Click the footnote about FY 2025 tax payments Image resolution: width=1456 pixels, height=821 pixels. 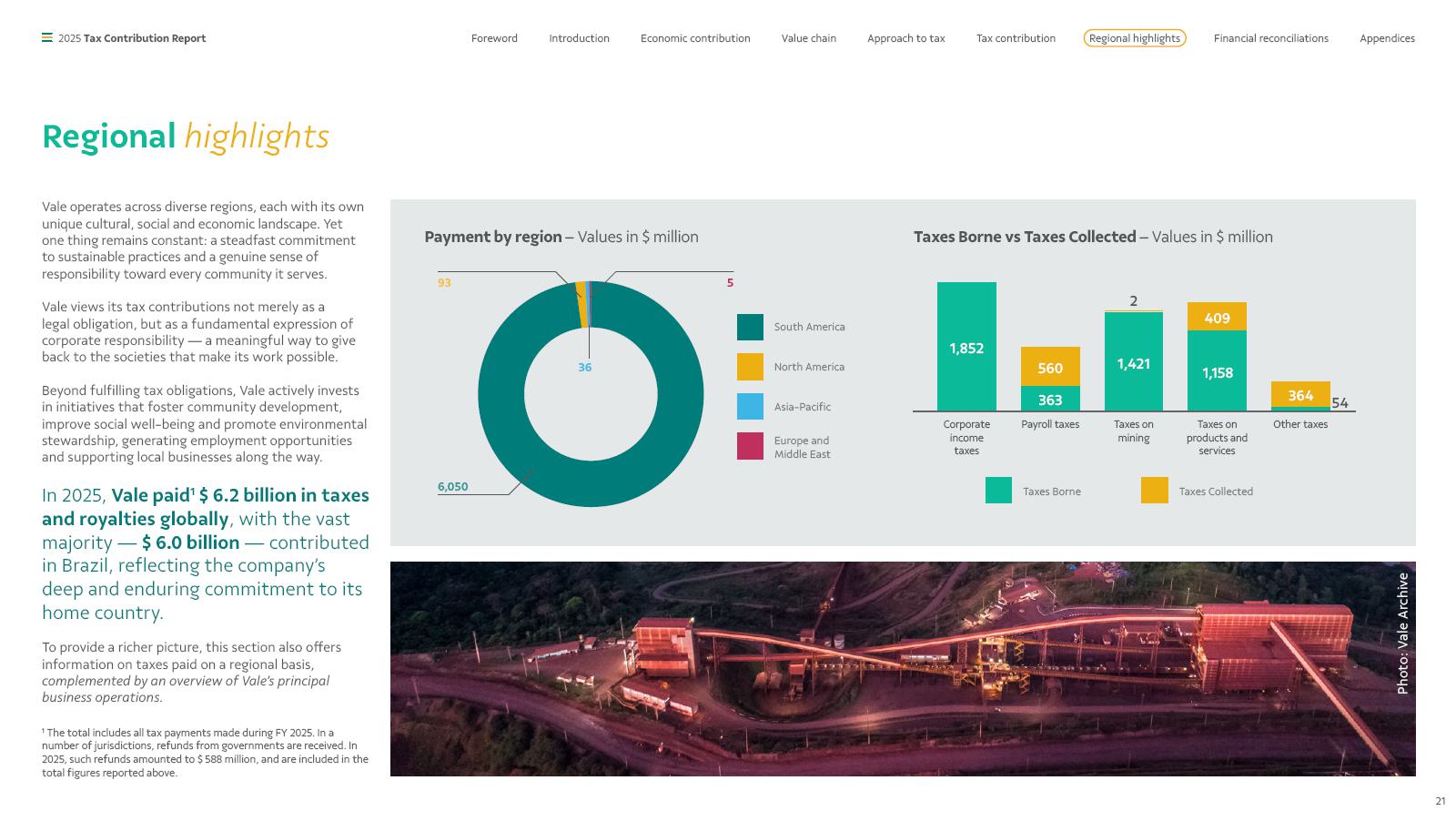coord(205,753)
